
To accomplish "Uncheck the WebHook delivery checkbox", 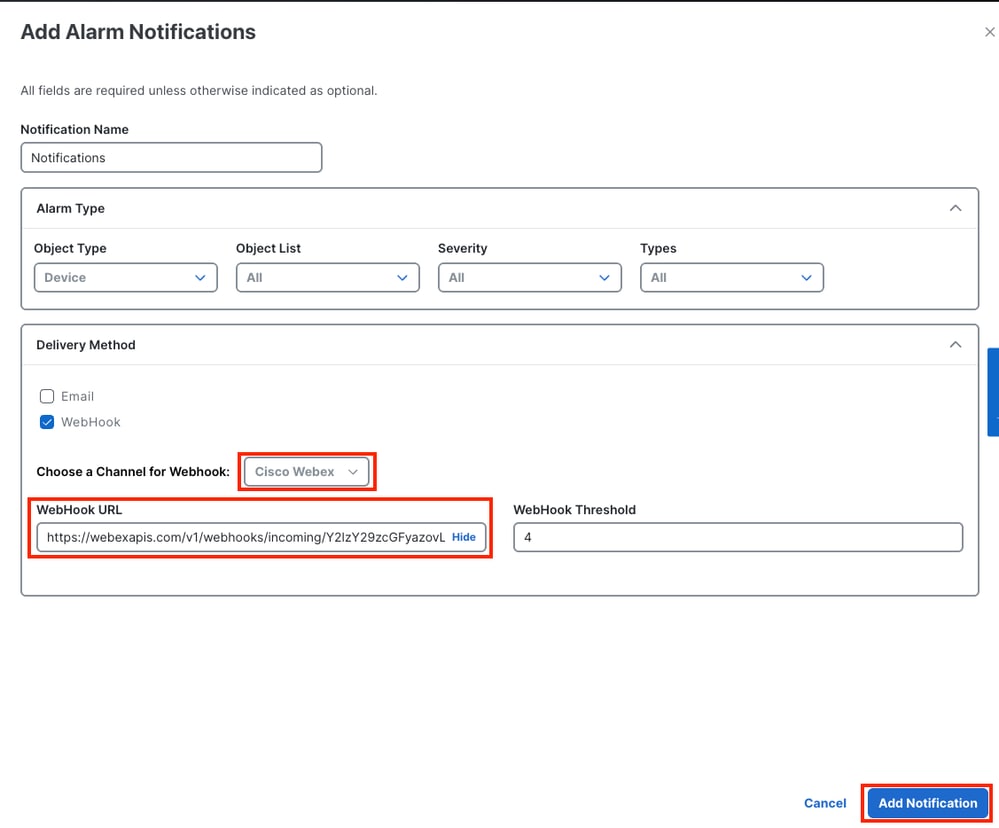I will (47, 422).
